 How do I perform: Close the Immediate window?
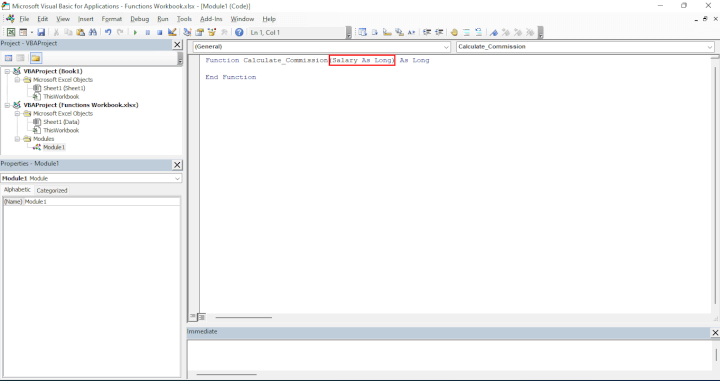click(x=715, y=332)
